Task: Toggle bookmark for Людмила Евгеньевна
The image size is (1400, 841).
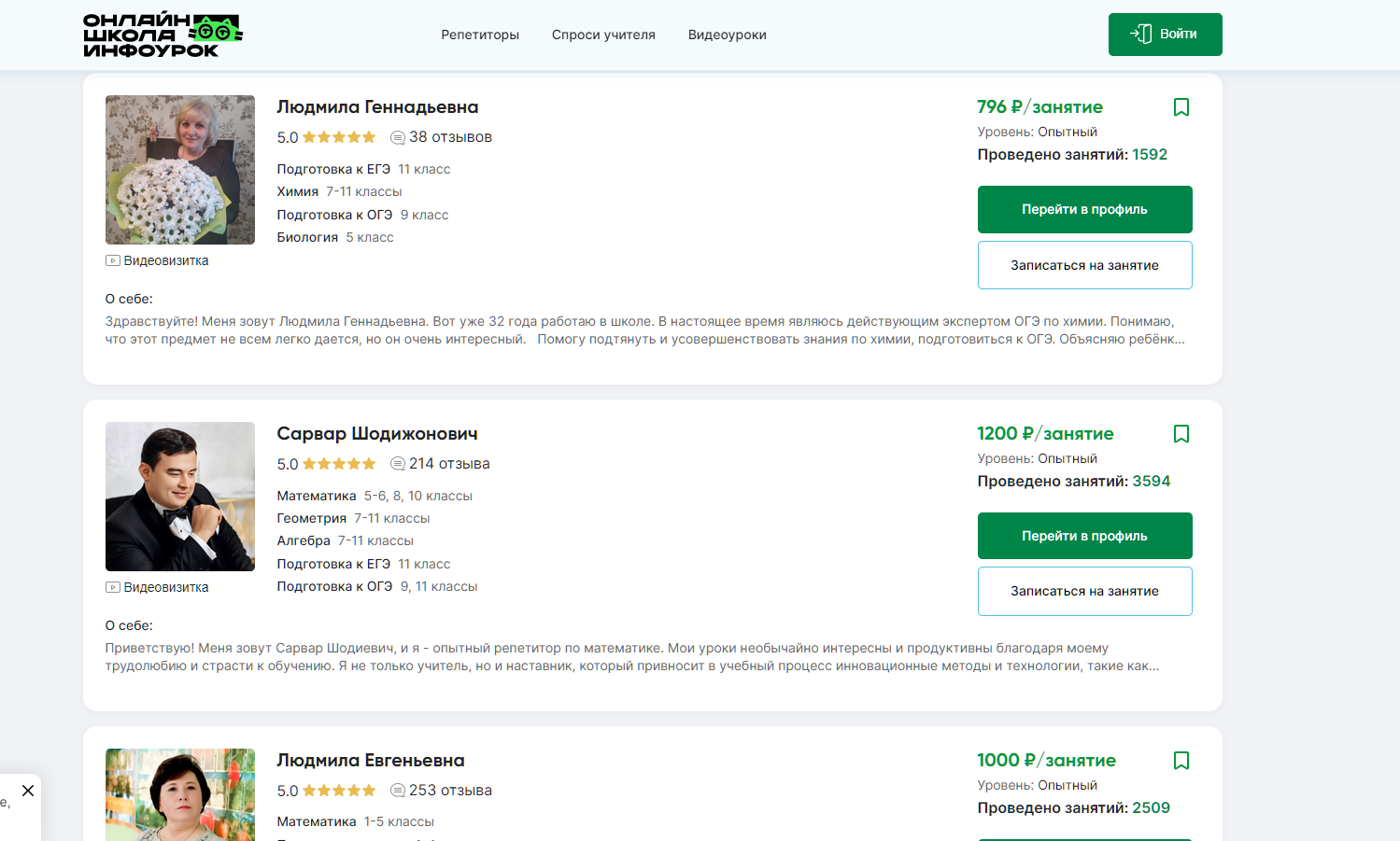Action: (1181, 761)
